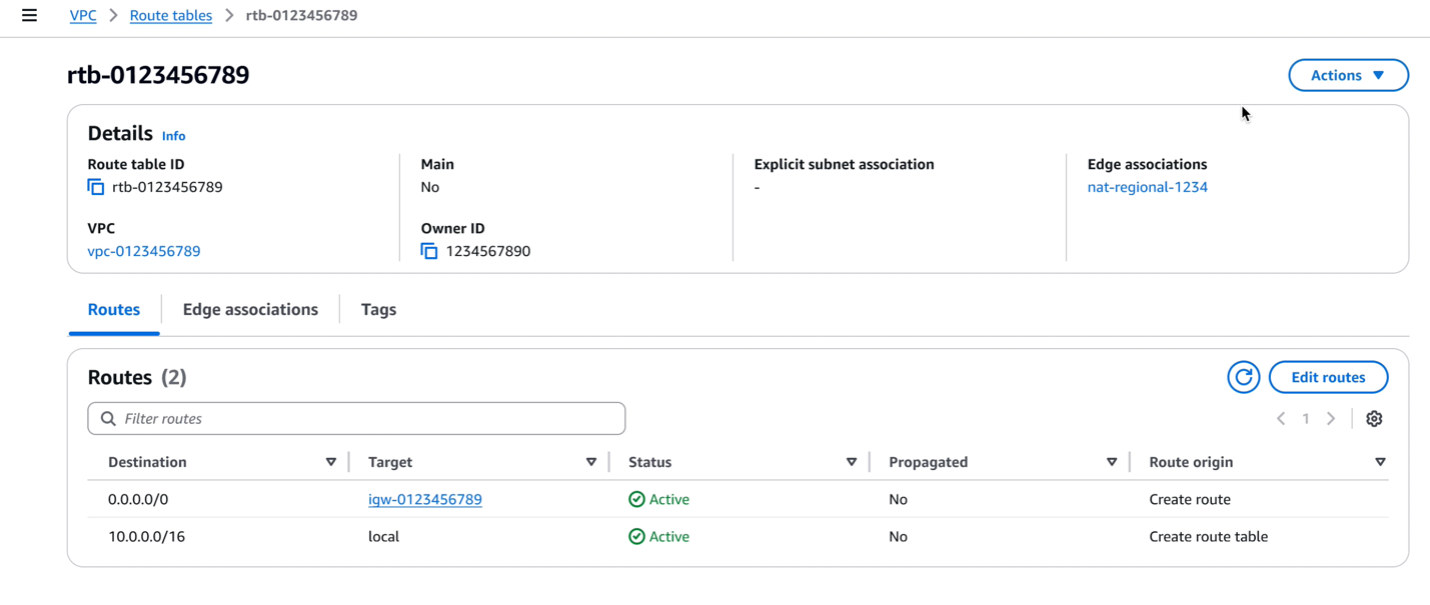Open the Actions dropdown
Image resolution: width=1430 pixels, height=605 pixels.
click(1348, 75)
